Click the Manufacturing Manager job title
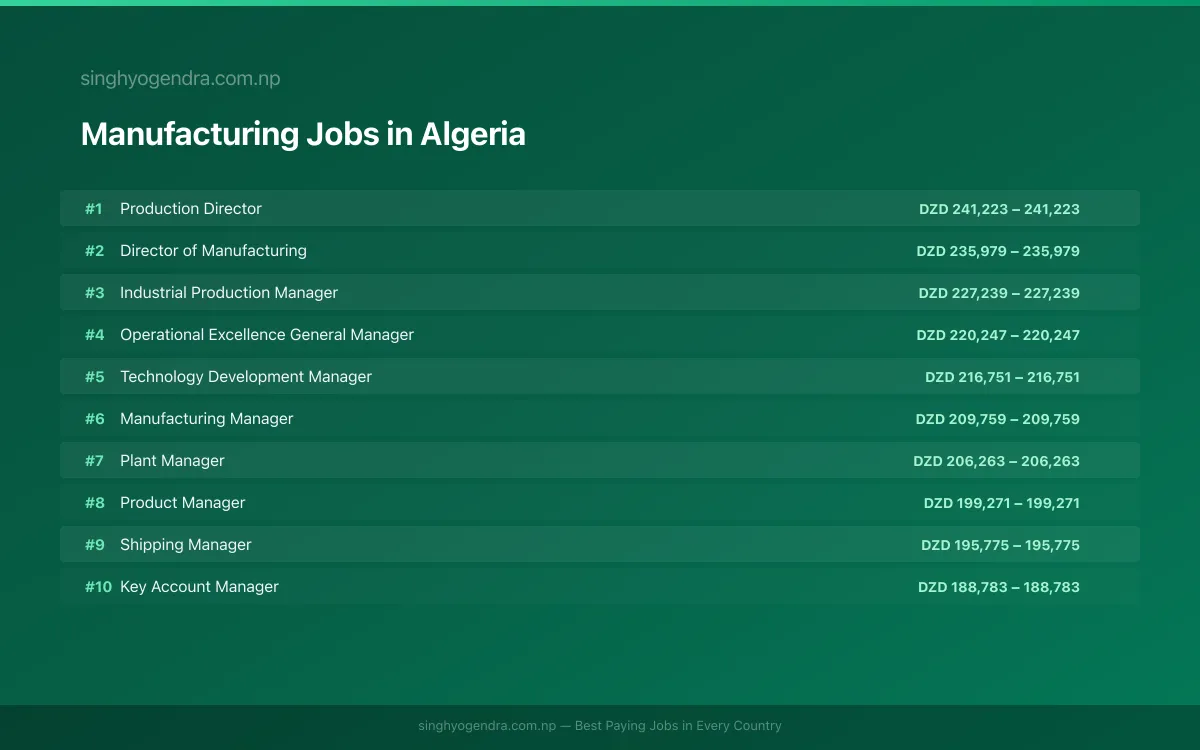This screenshot has height=750, width=1200. pos(207,419)
